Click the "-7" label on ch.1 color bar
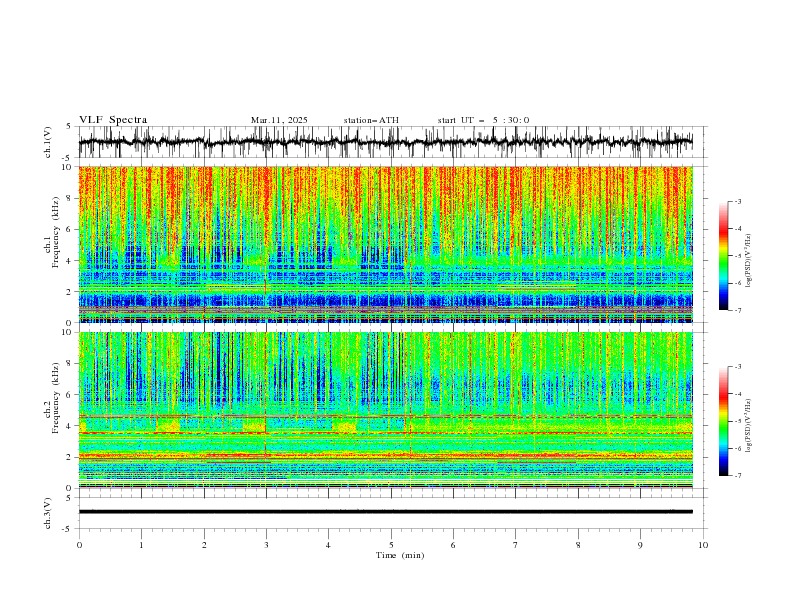The height and width of the screenshot is (612, 792). click(737, 310)
